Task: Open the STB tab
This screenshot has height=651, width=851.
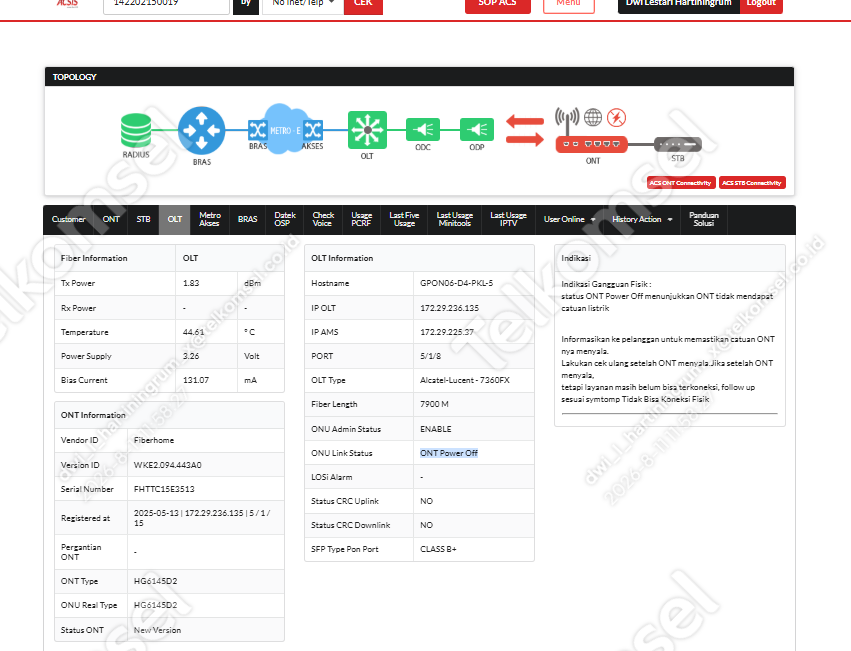Action: coord(143,219)
